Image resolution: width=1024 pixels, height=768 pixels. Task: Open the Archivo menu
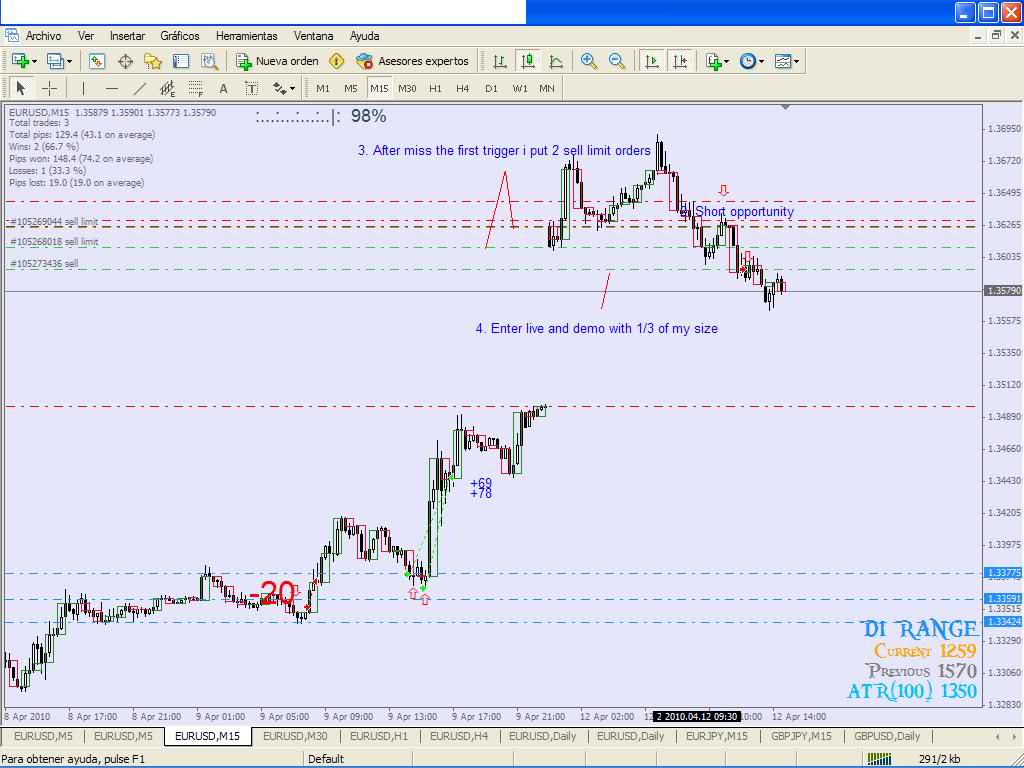(x=43, y=36)
